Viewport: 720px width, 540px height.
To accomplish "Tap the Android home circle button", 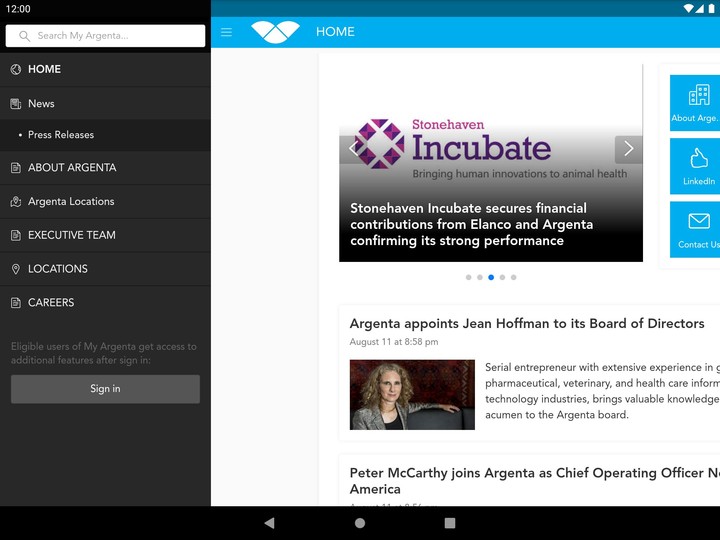I will tap(360, 523).
